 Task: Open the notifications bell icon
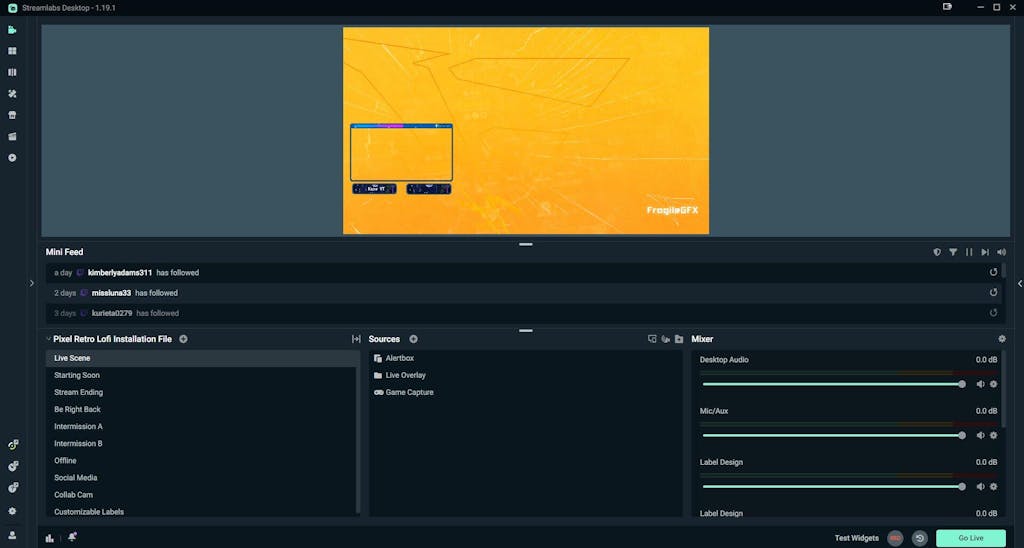pyautogui.click(x=73, y=538)
